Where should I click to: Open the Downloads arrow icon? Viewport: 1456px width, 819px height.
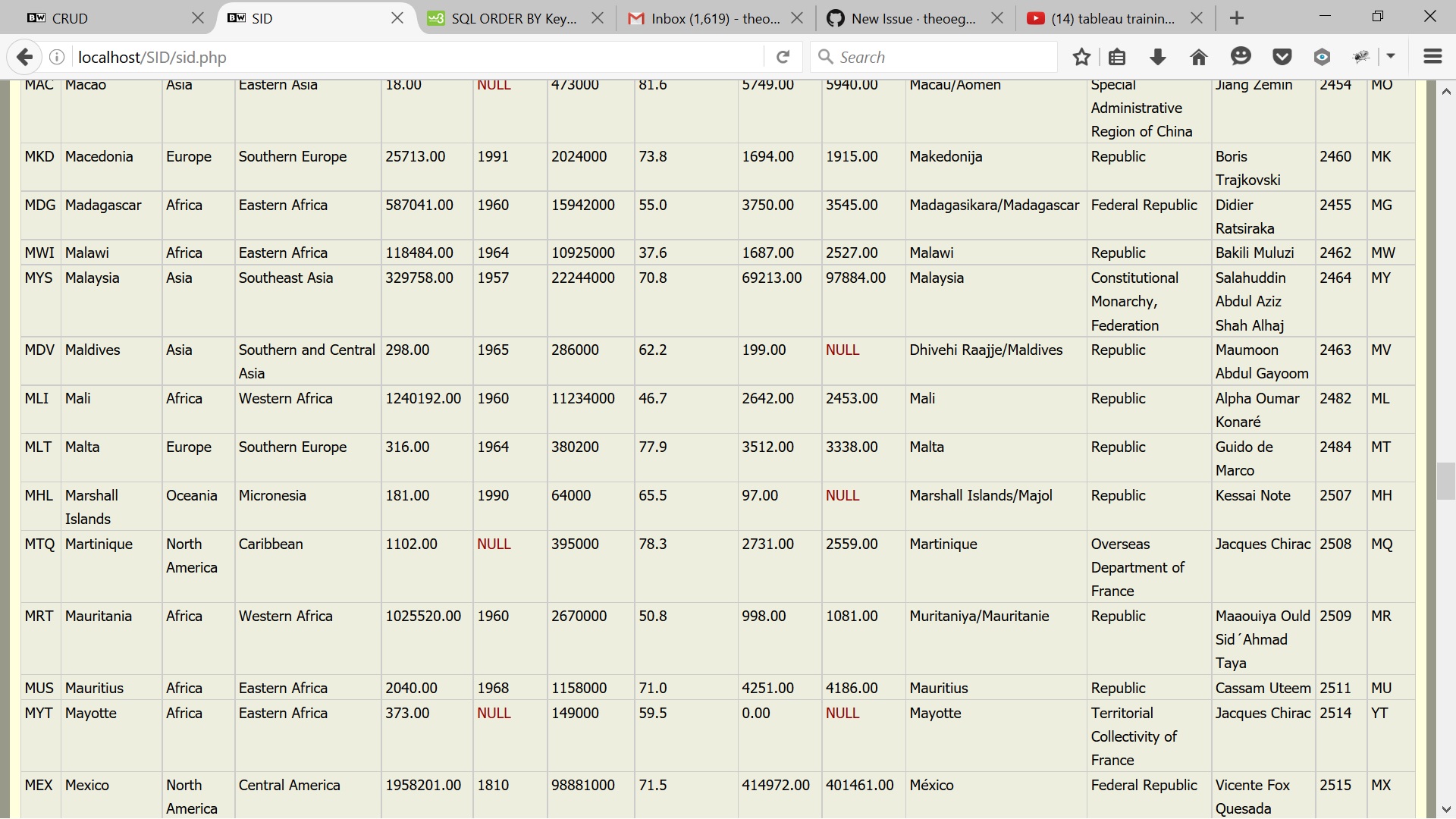coord(1157,57)
